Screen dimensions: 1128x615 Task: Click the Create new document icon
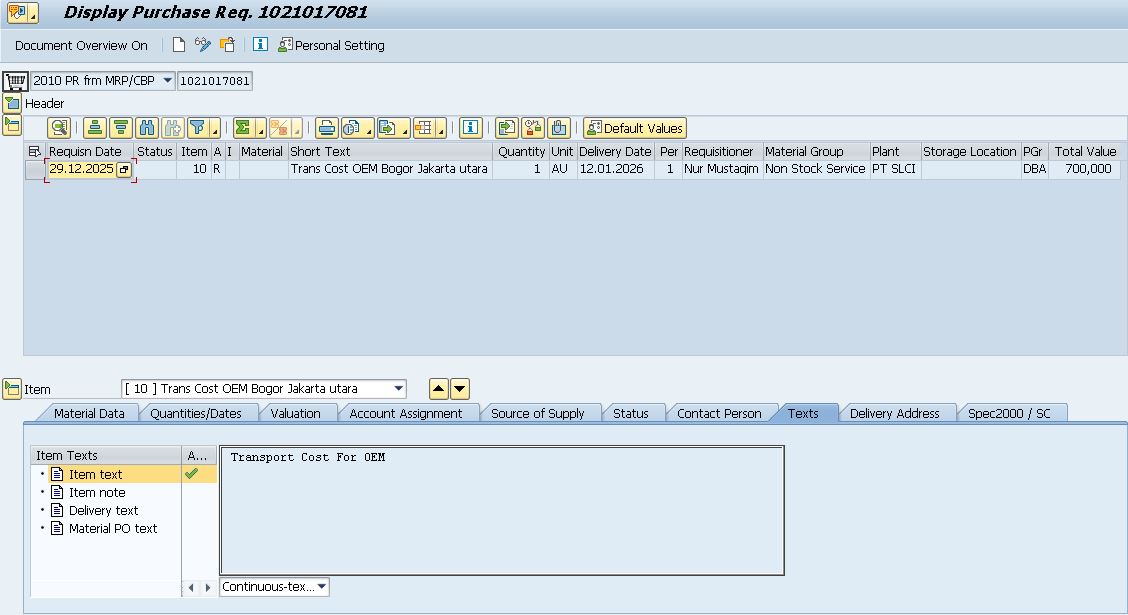pos(179,45)
